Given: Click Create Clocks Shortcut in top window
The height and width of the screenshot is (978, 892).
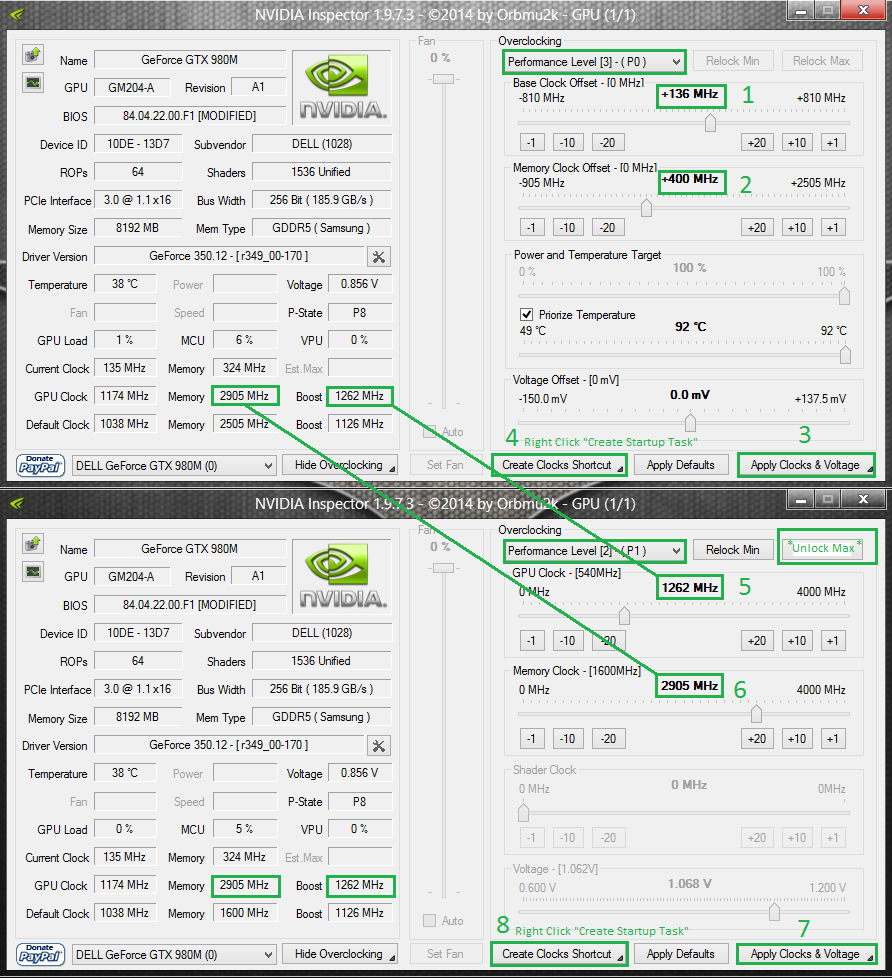Looking at the screenshot, I should tap(558, 465).
